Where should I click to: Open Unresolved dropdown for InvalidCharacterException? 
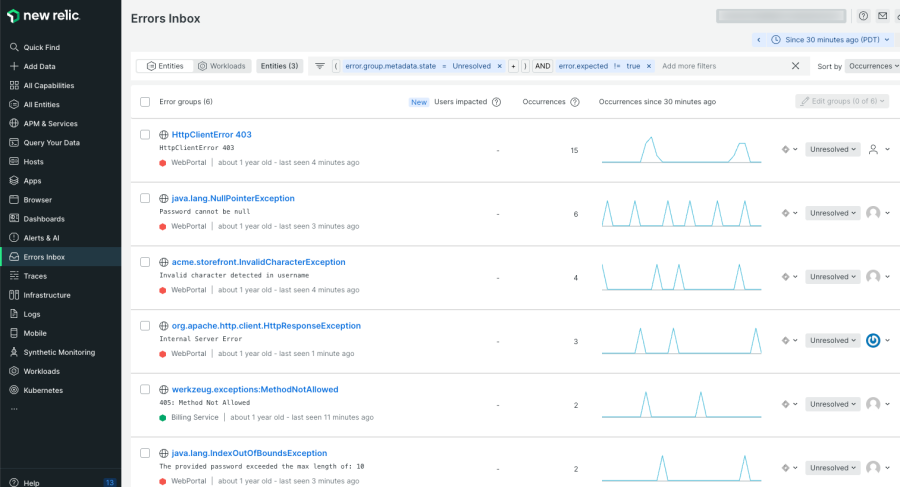[832, 277]
